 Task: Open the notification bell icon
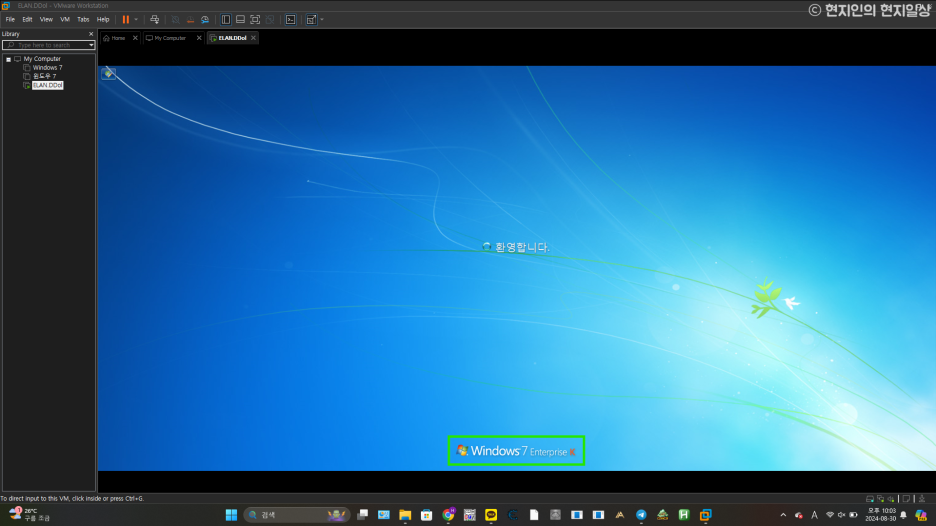click(904, 515)
